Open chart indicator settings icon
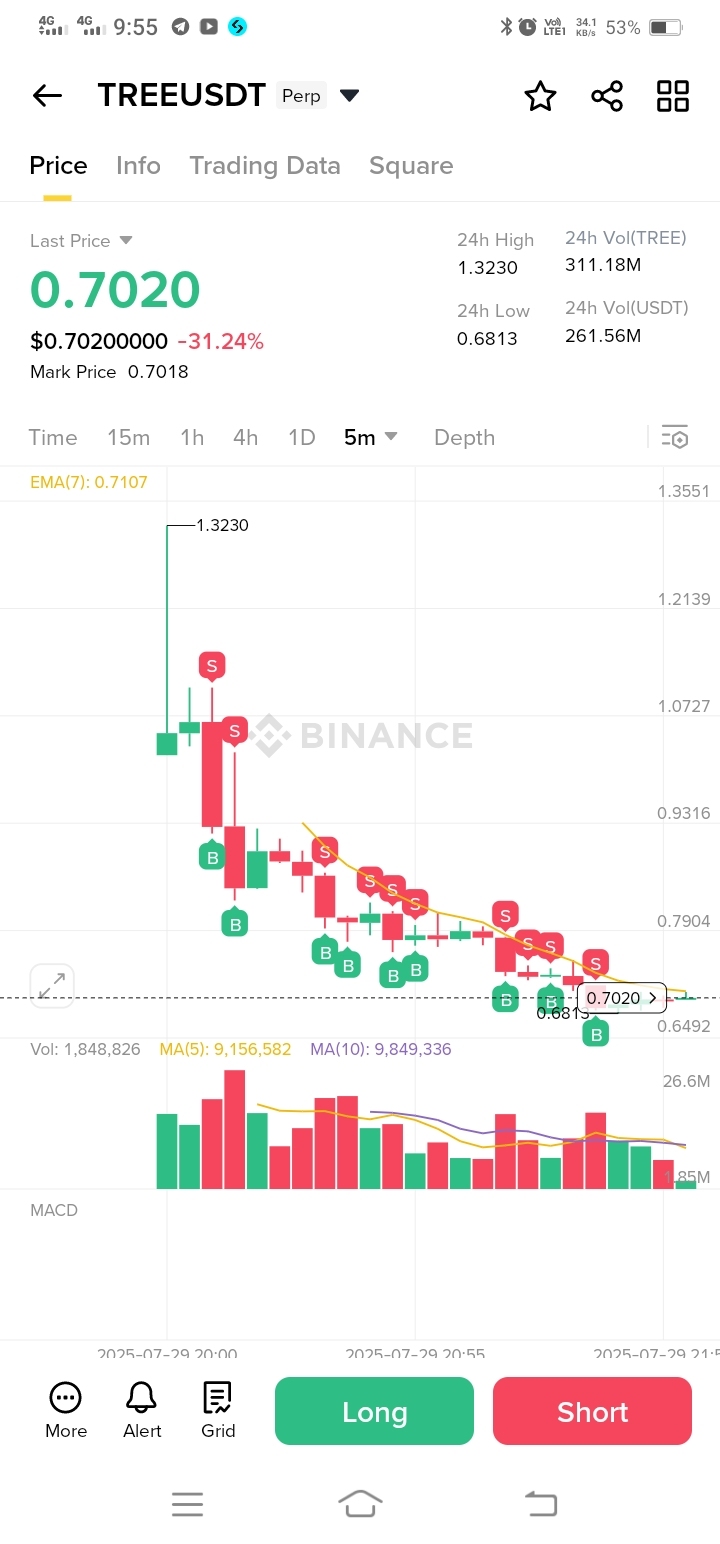The width and height of the screenshot is (720, 1544). point(675,437)
